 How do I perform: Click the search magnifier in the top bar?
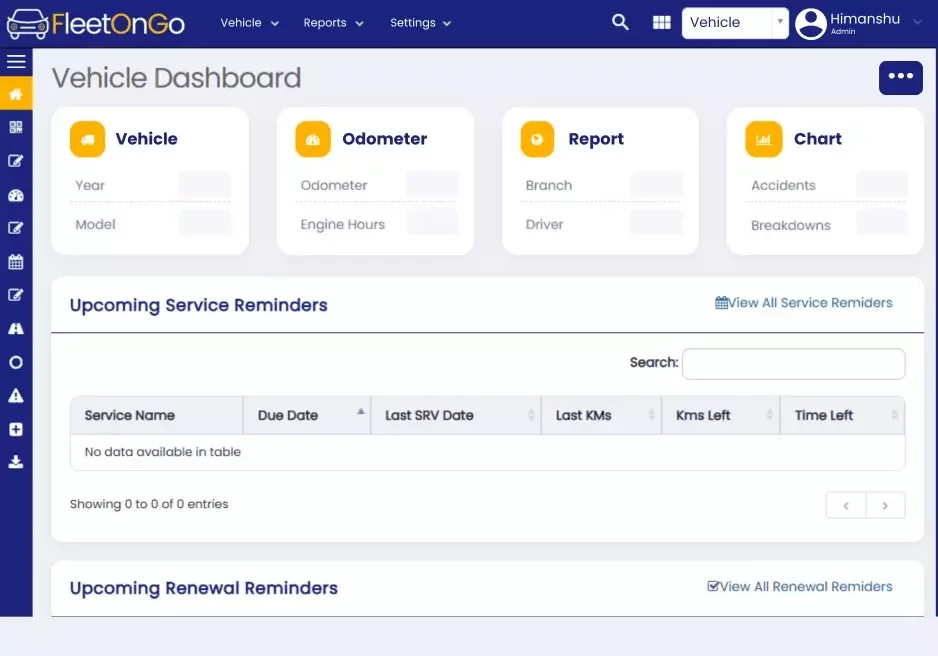620,21
